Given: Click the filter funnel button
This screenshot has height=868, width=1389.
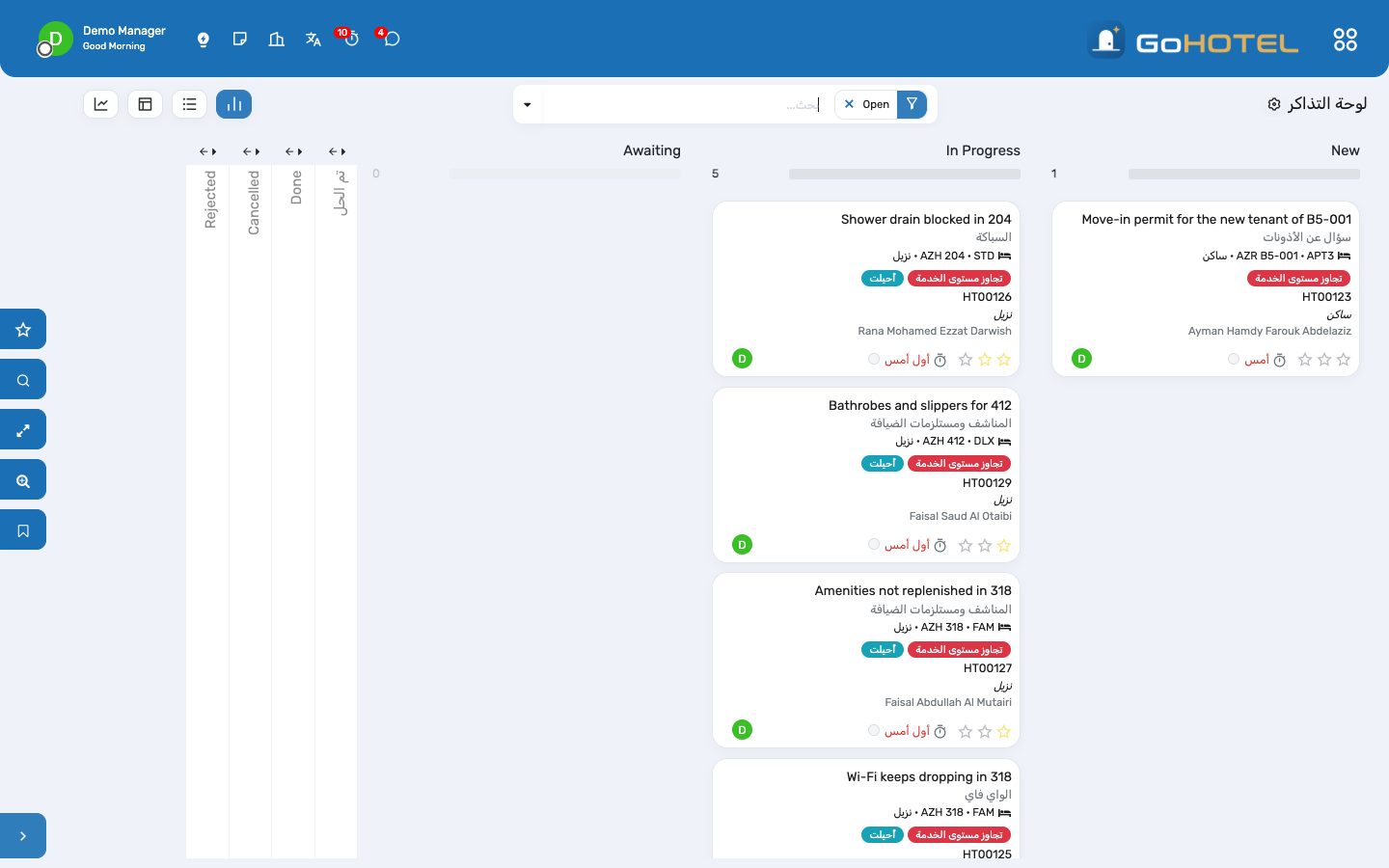Looking at the screenshot, I should [912, 104].
